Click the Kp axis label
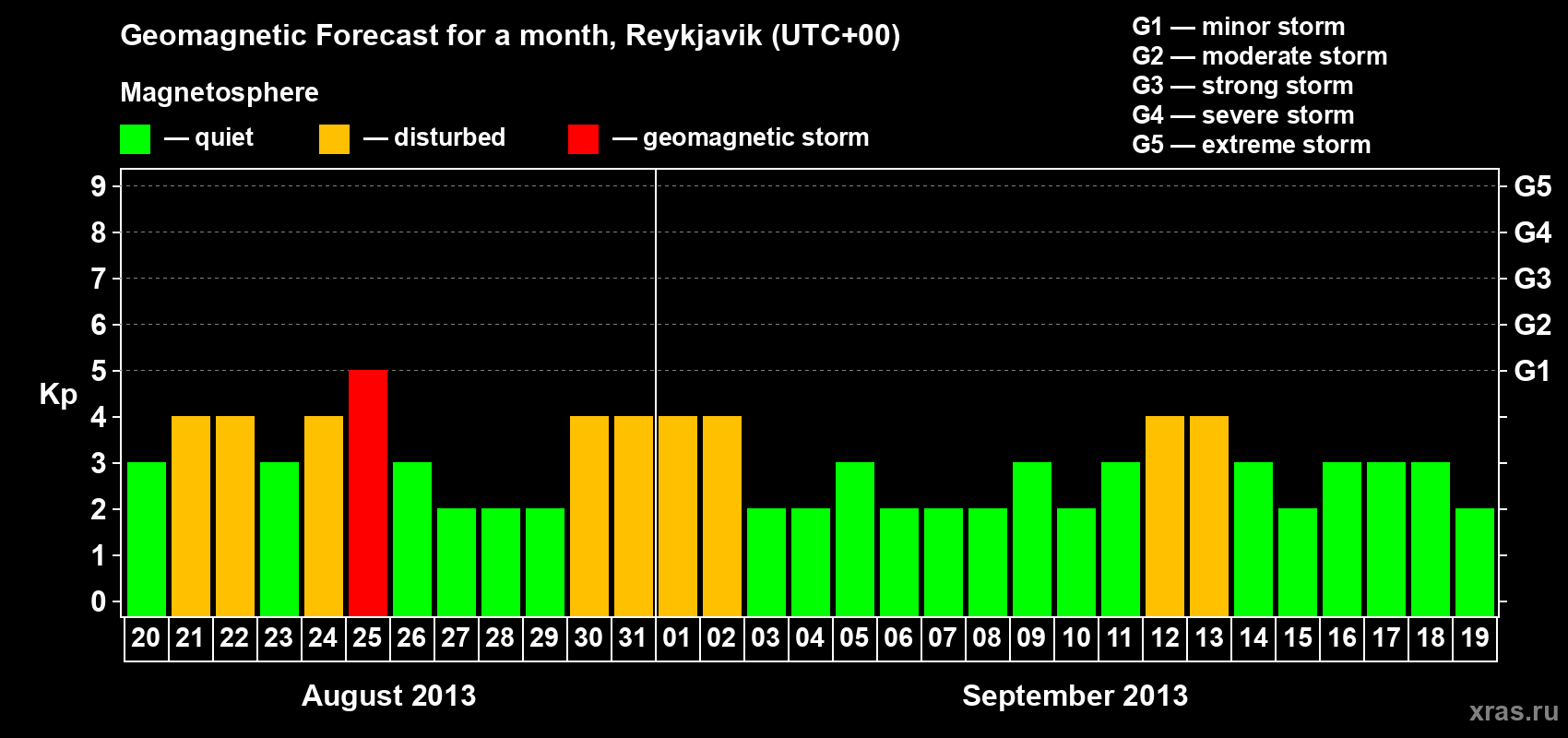Viewport: 1568px width, 738px height. pyautogui.click(x=58, y=395)
